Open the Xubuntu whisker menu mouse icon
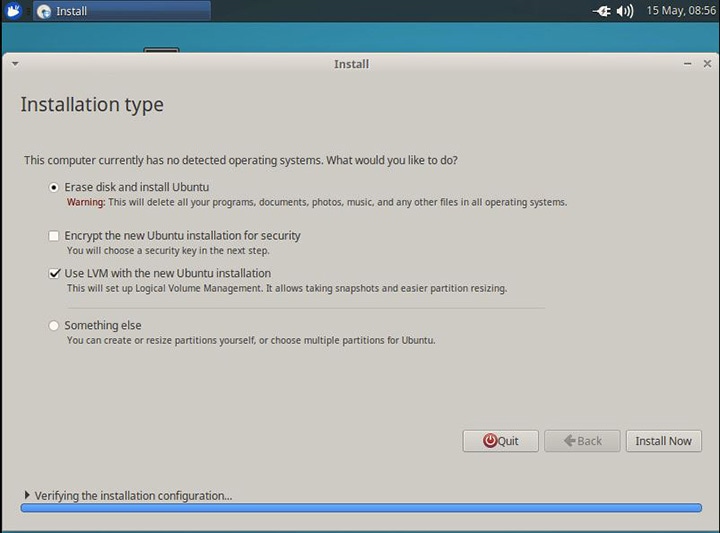The image size is (720, 533). [x=13, y=11]
